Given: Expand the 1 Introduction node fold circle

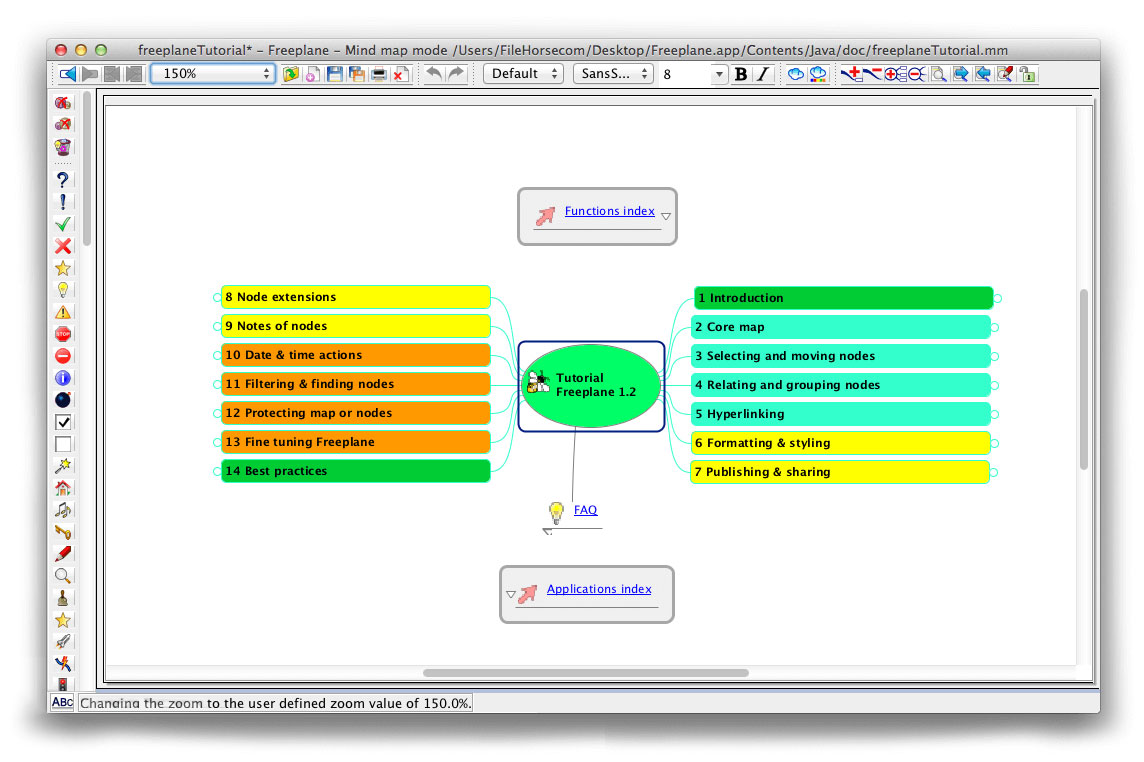Looking at the screenshot, I should click(x=997, y=298).
